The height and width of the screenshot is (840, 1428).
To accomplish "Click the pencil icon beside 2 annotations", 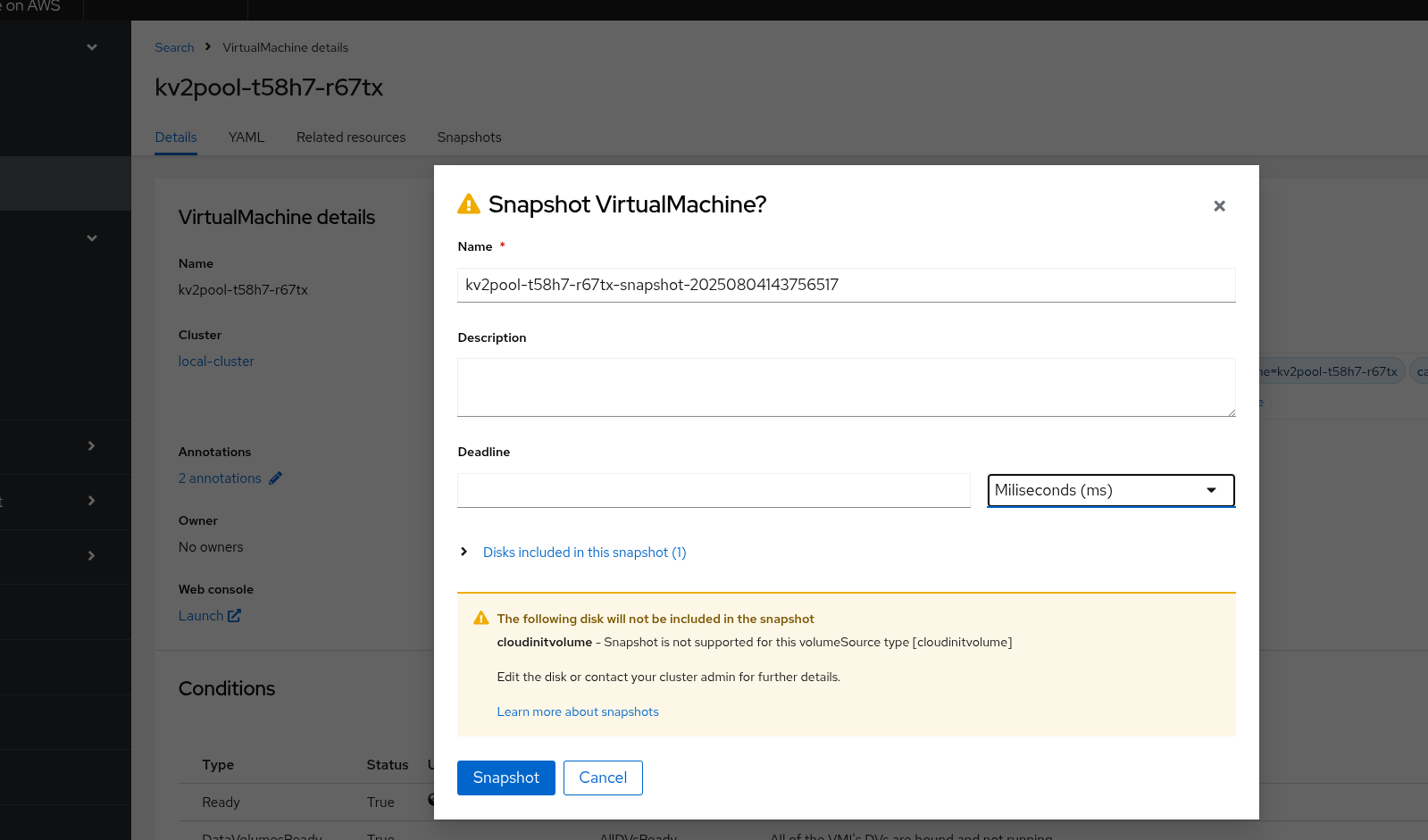I will tap(276, 478).
